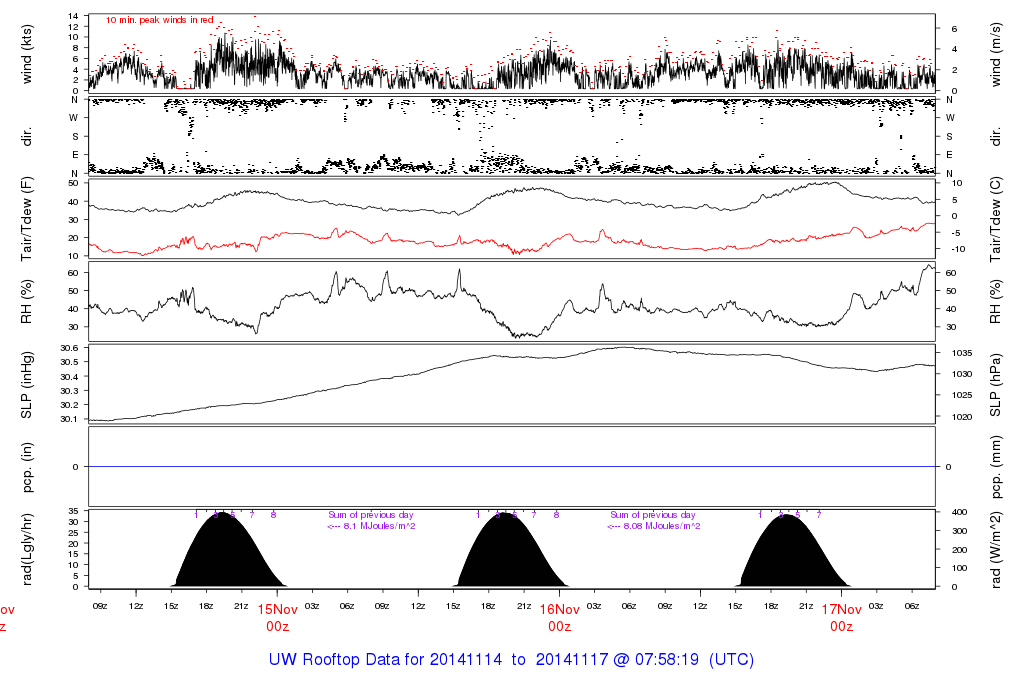The height and width of the screenshot is (700, 1024).
Task: Click the 16Nov 00z date label
Action: (x=560, y=617)
